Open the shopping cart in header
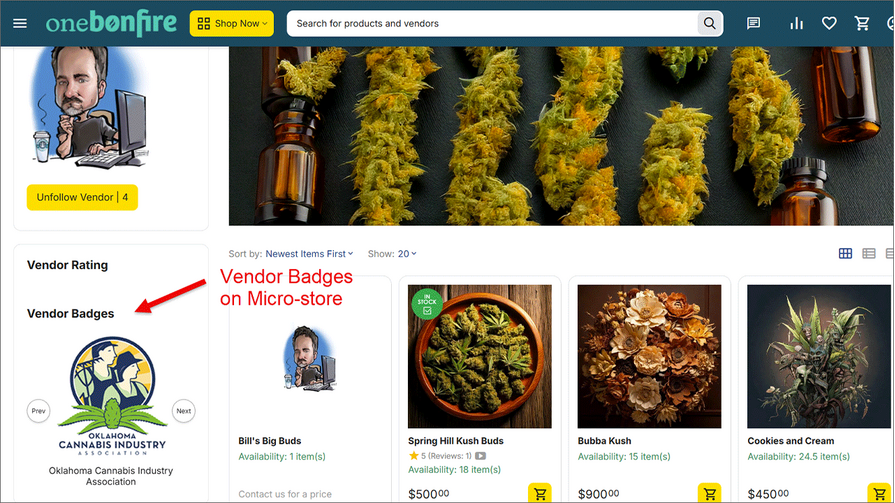The image size is (895, 503). point(862,23)
